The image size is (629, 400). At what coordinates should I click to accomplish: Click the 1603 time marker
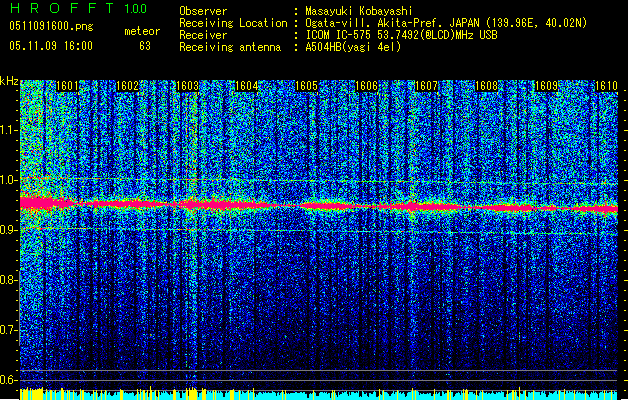pos(187,86)
